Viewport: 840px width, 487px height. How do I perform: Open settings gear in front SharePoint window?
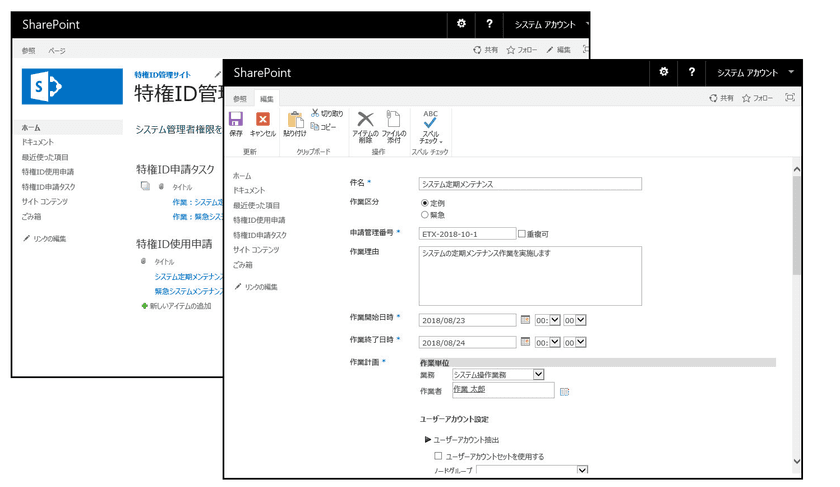[664, 73]
